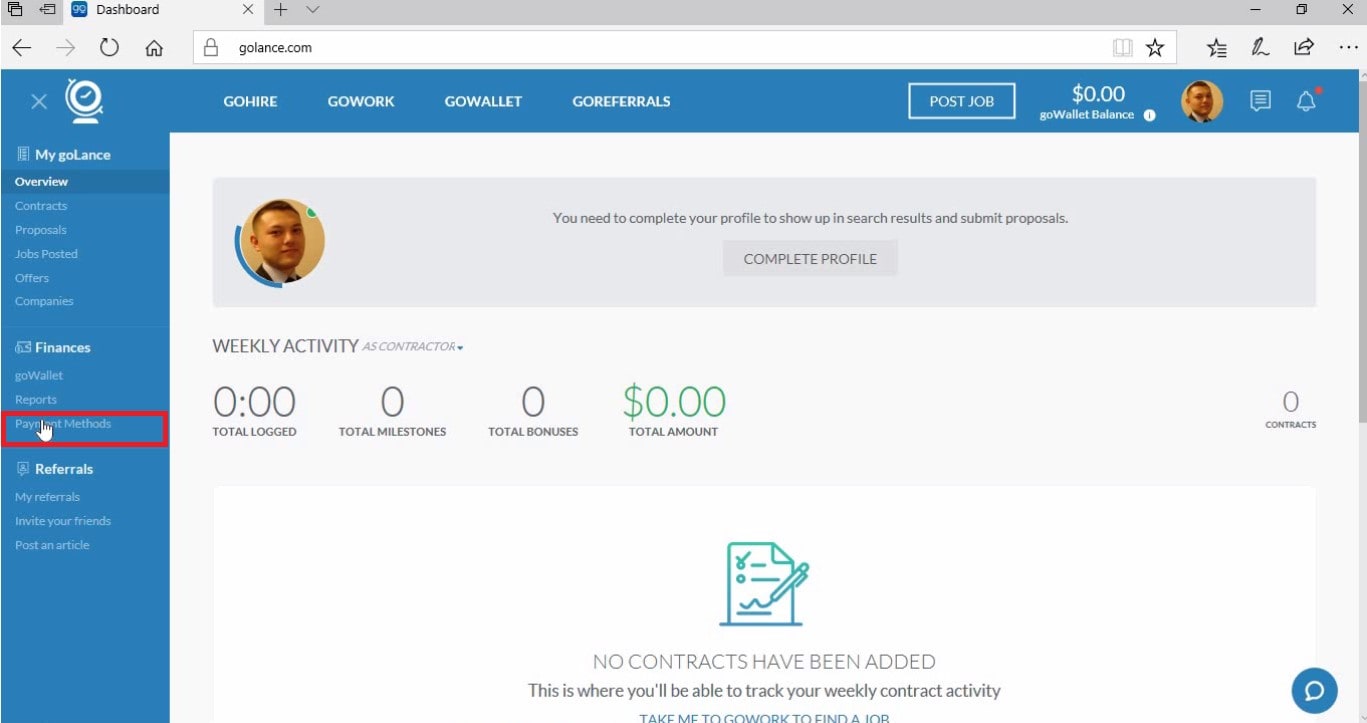Open a new tab with plus icon
Viewport: 1367px width, 723px height.
click(x=280, y=10)
